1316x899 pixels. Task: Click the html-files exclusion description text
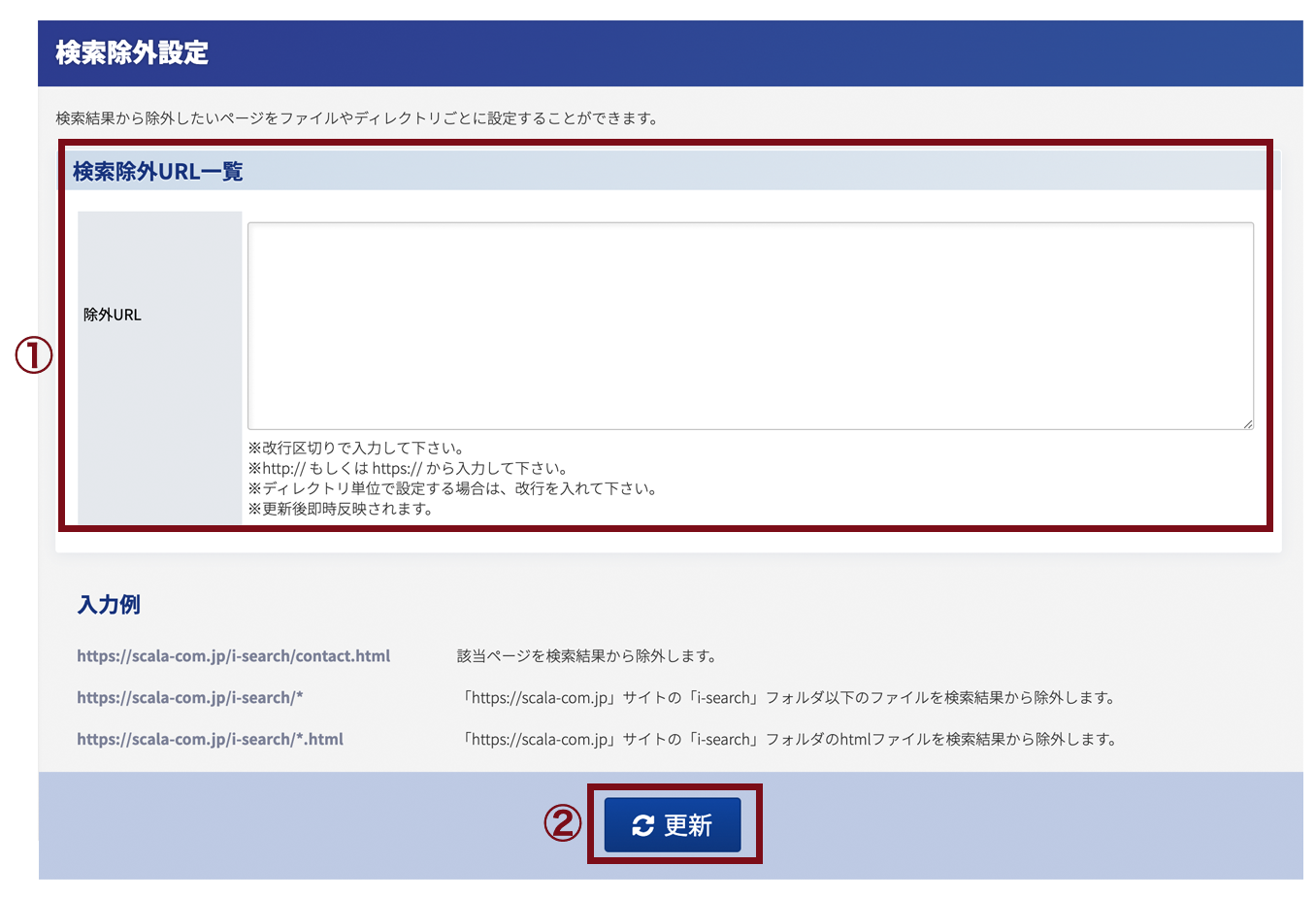(x=788, y=740)
